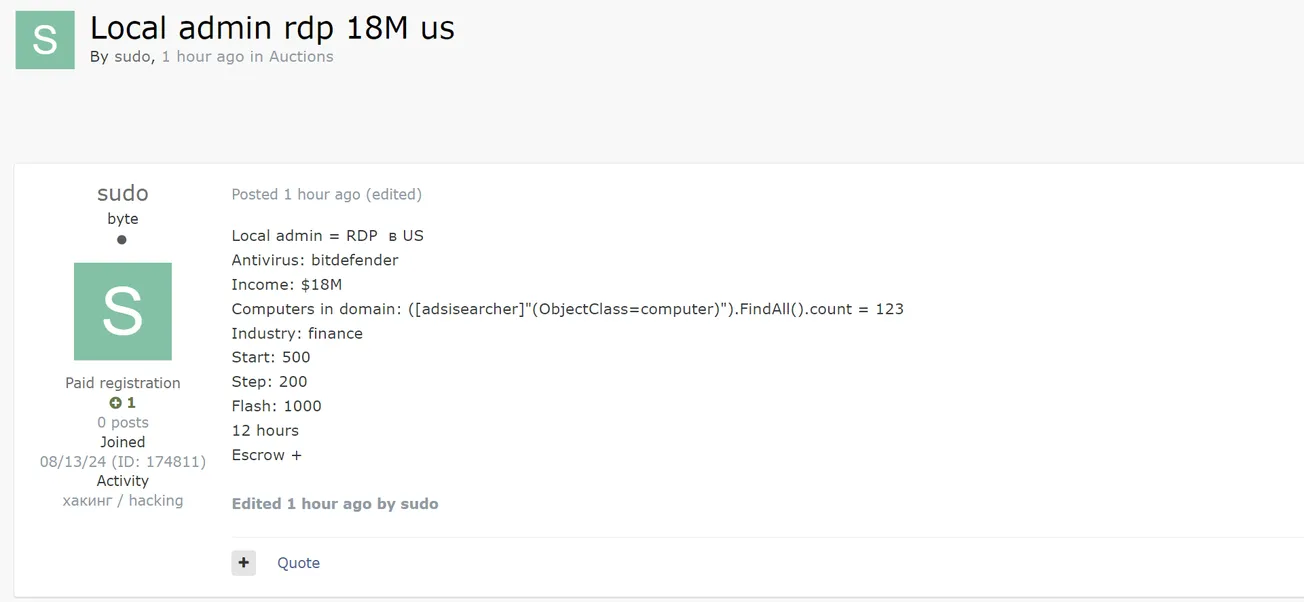The height and width of the screenshot is (602, 1304).
Task: Click the "хакинг / hacking" activity text
Action: click(122, 500)
